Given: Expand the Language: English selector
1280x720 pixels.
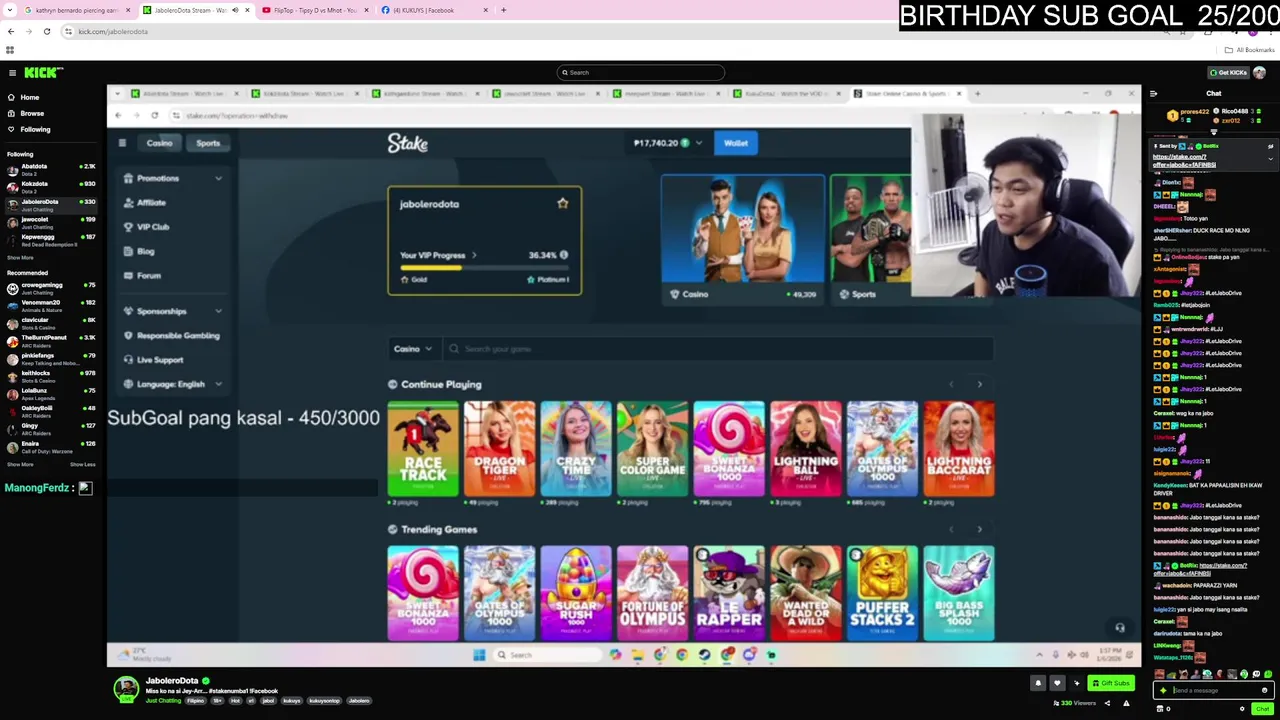Looking at the screenshot, I should coord(172,384).
